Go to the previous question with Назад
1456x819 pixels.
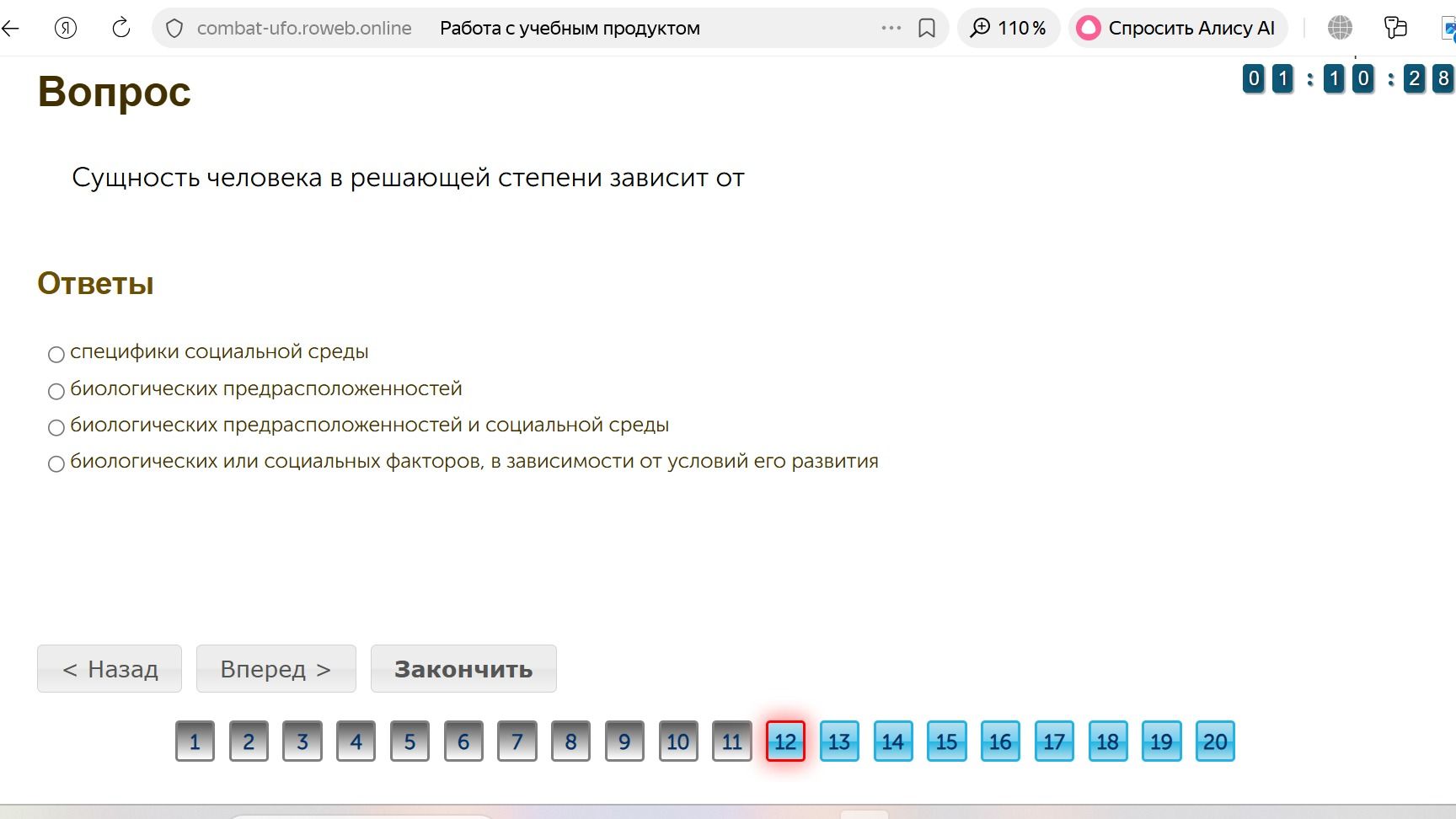click(x=110, y=669)
